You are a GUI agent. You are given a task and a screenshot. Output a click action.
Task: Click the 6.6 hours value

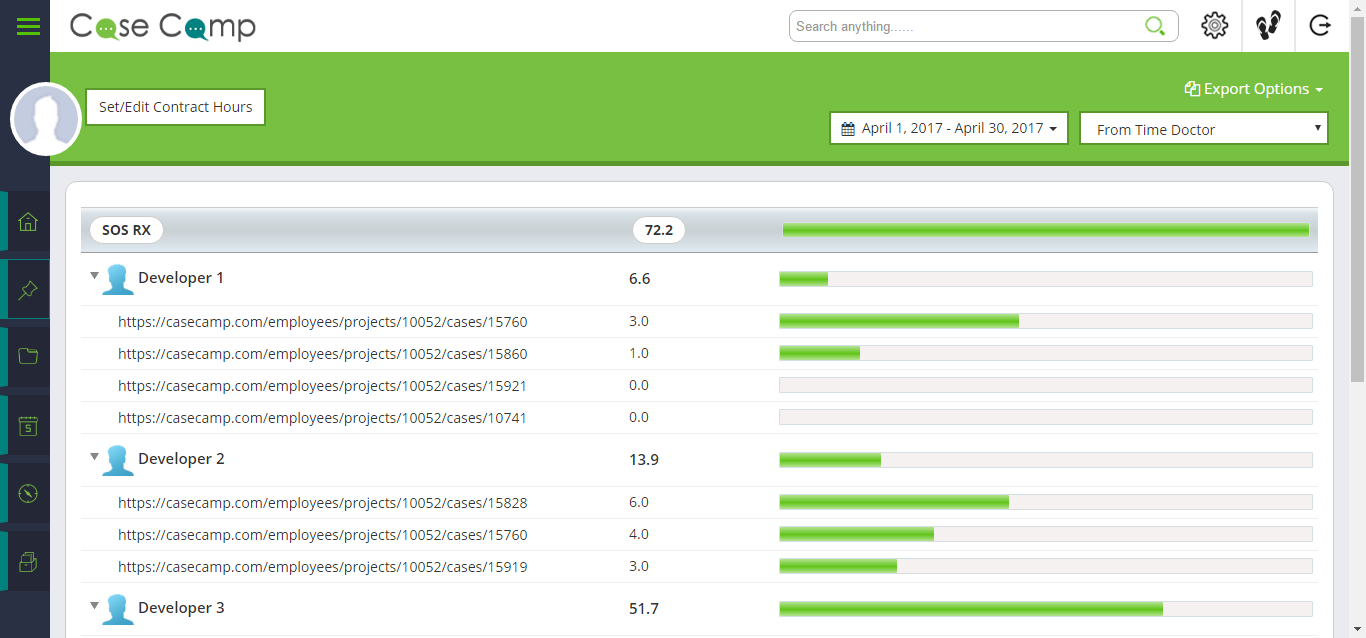coord(640,279)
